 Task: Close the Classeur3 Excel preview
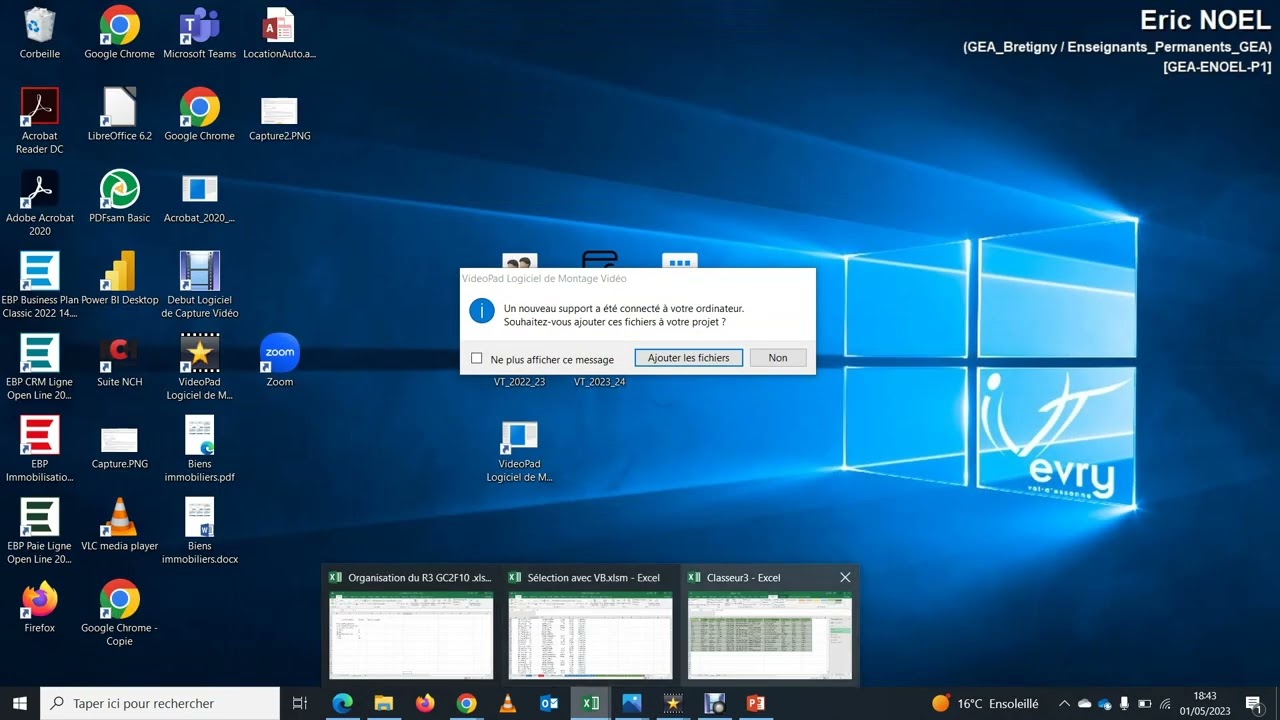(x=845, y=578)
